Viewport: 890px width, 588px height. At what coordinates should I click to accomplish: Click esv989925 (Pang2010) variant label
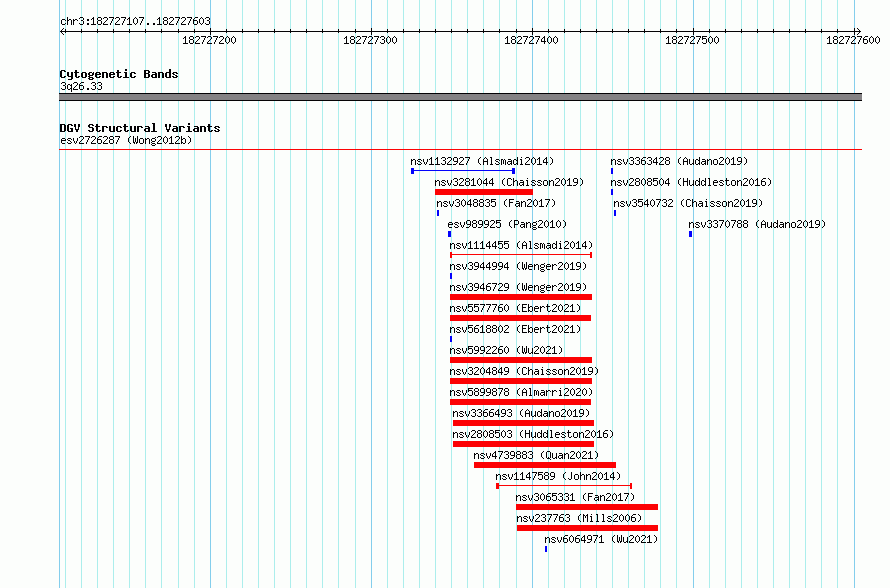pyautogui.click(x=507, y=224)
